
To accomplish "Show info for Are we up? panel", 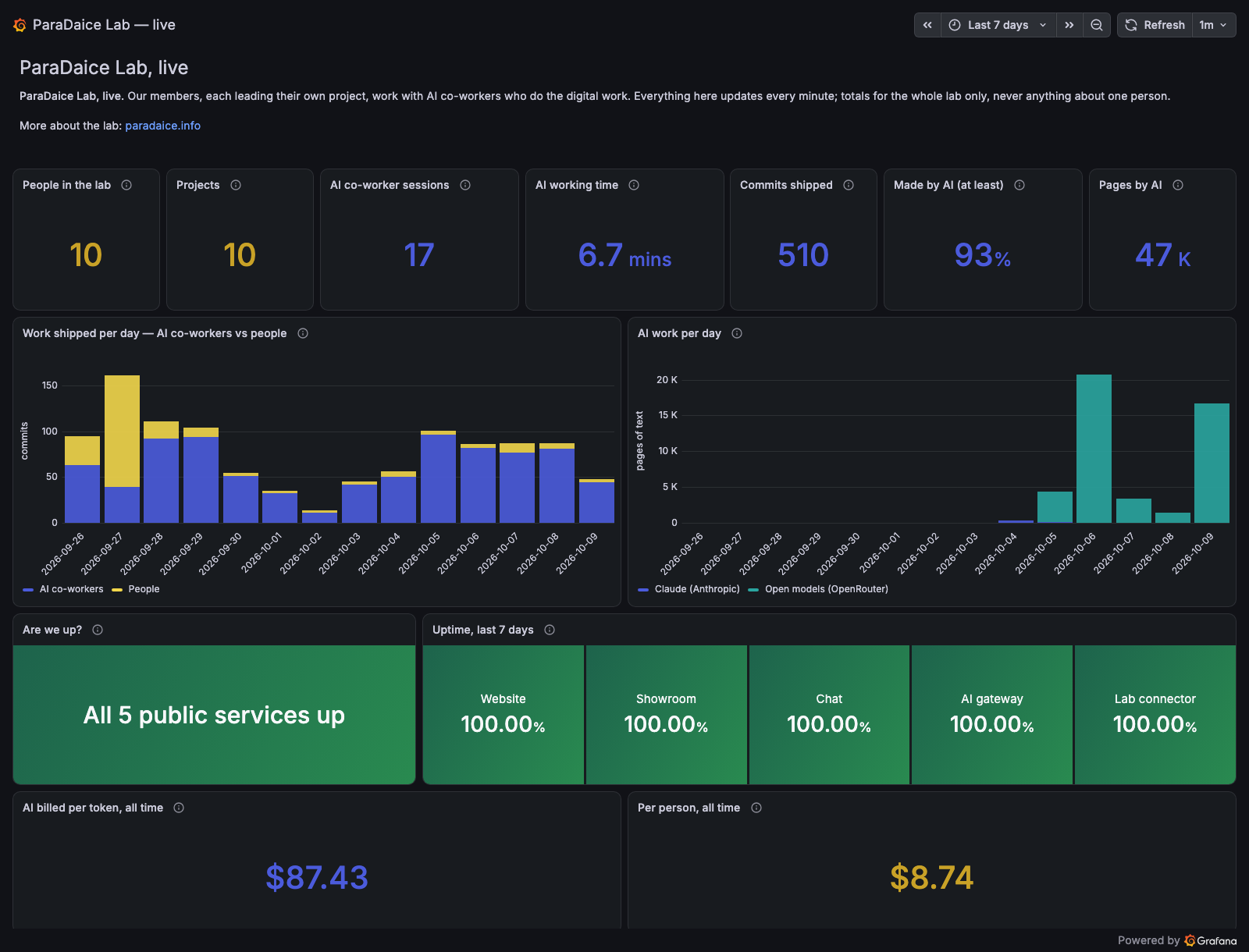I will (x=98, y=630).
